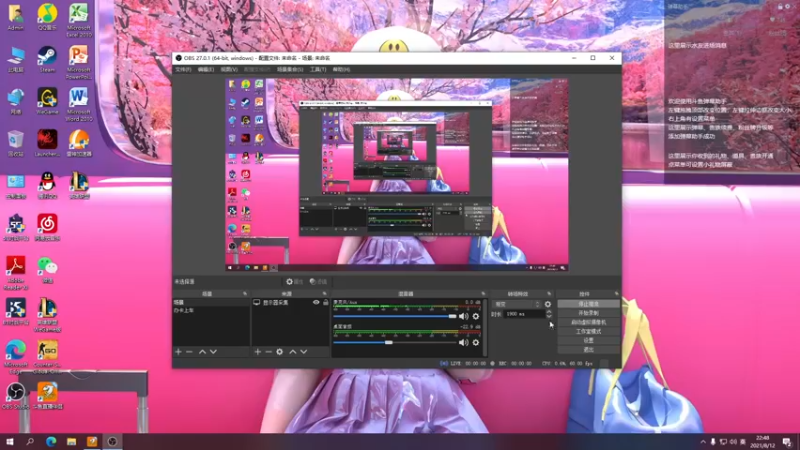Click the OBS preview canvas
Image resolution: width=800 pixels, height=450 pixels.
[397, 174]
